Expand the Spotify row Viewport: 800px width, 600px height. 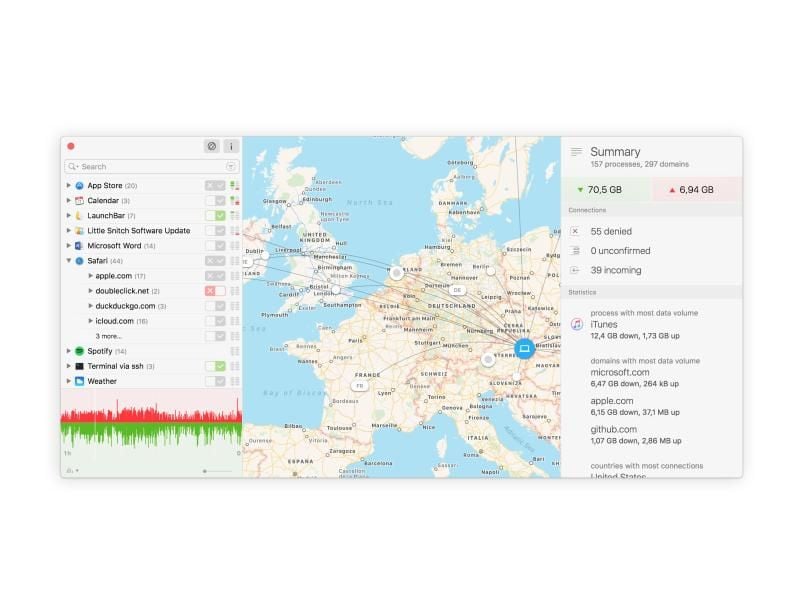[69, 351]
